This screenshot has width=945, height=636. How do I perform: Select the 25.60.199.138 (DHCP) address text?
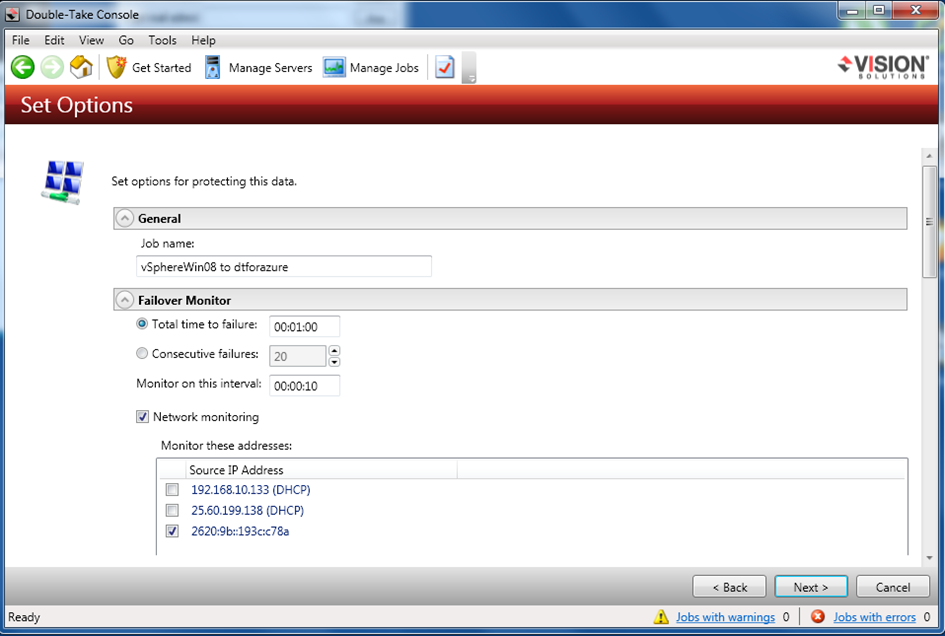(x=248, y=511)
